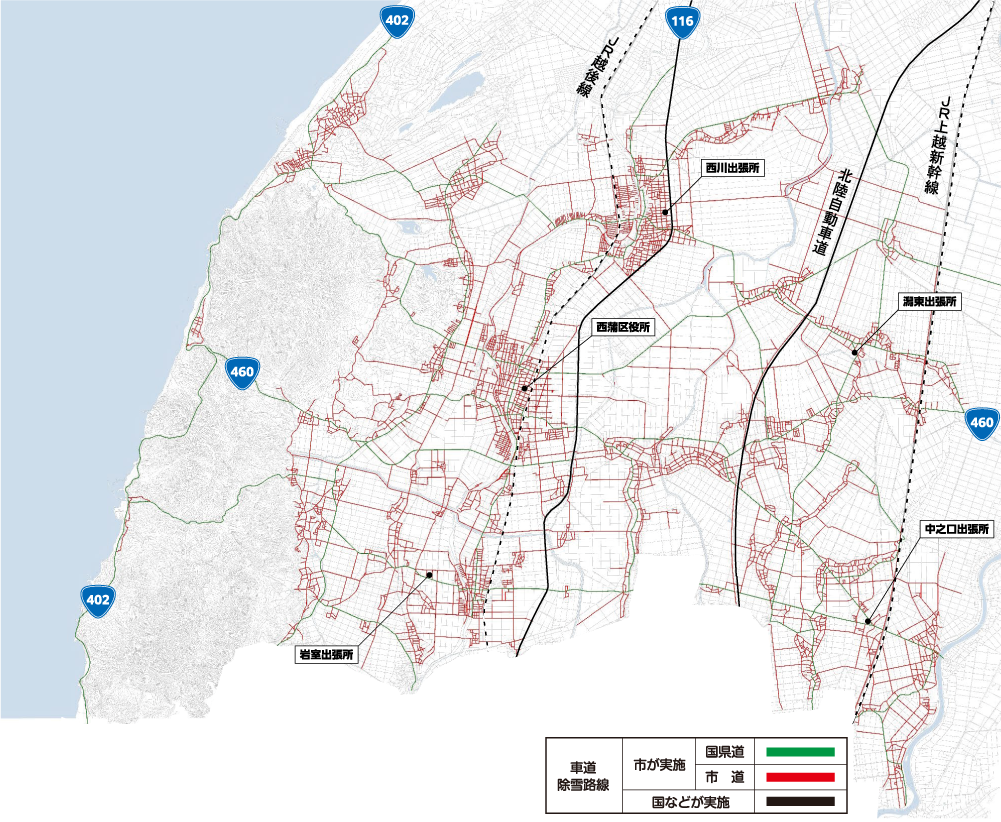
Task: Click the route 402 shield on southern coast
Action: (98, 601)
